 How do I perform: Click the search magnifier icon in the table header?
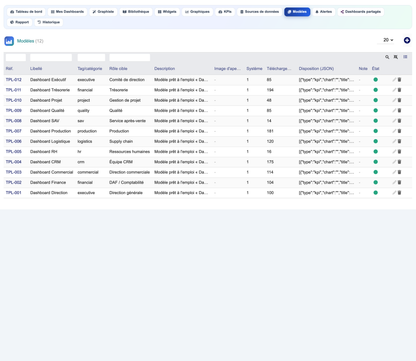387,57
